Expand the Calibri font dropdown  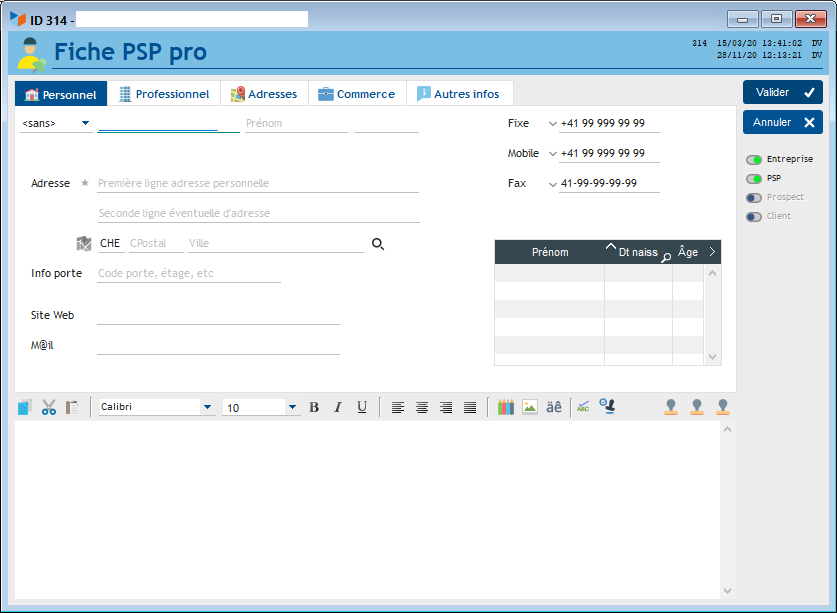[x=207, y=407]
